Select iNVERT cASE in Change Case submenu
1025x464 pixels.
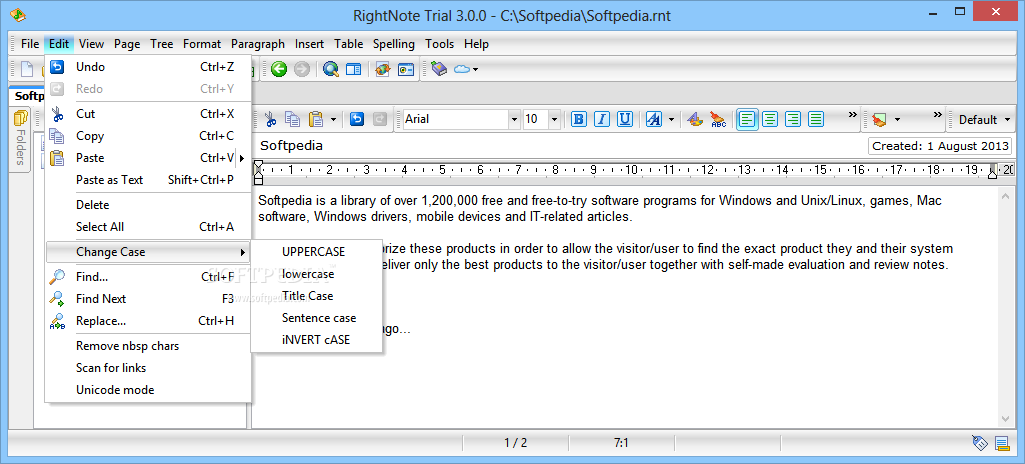(316, 340)
